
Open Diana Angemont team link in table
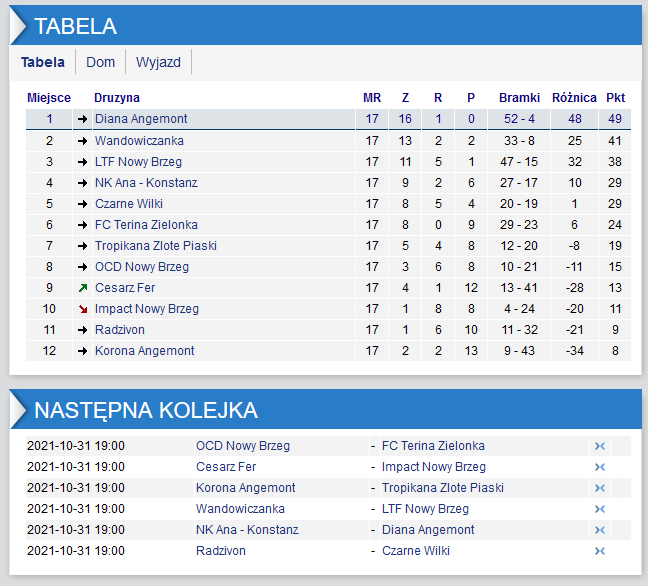tap(141, 119)
